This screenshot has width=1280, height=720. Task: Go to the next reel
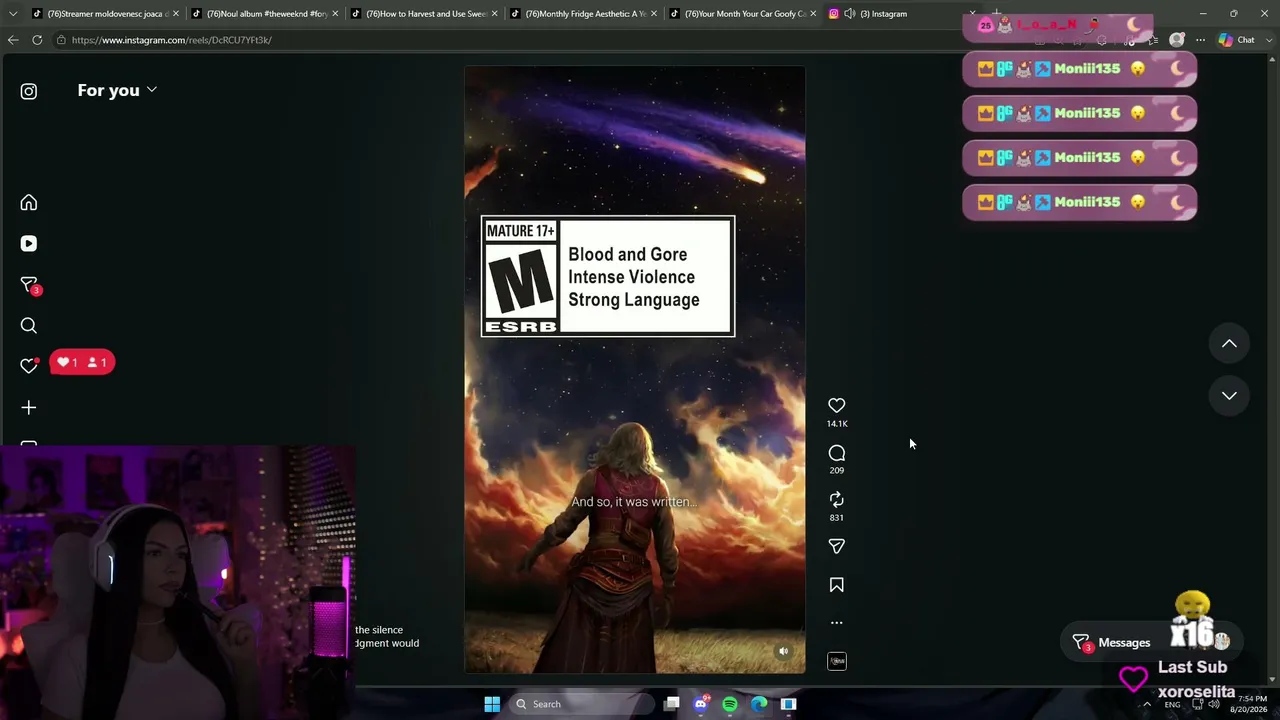tap(1229, 396)
